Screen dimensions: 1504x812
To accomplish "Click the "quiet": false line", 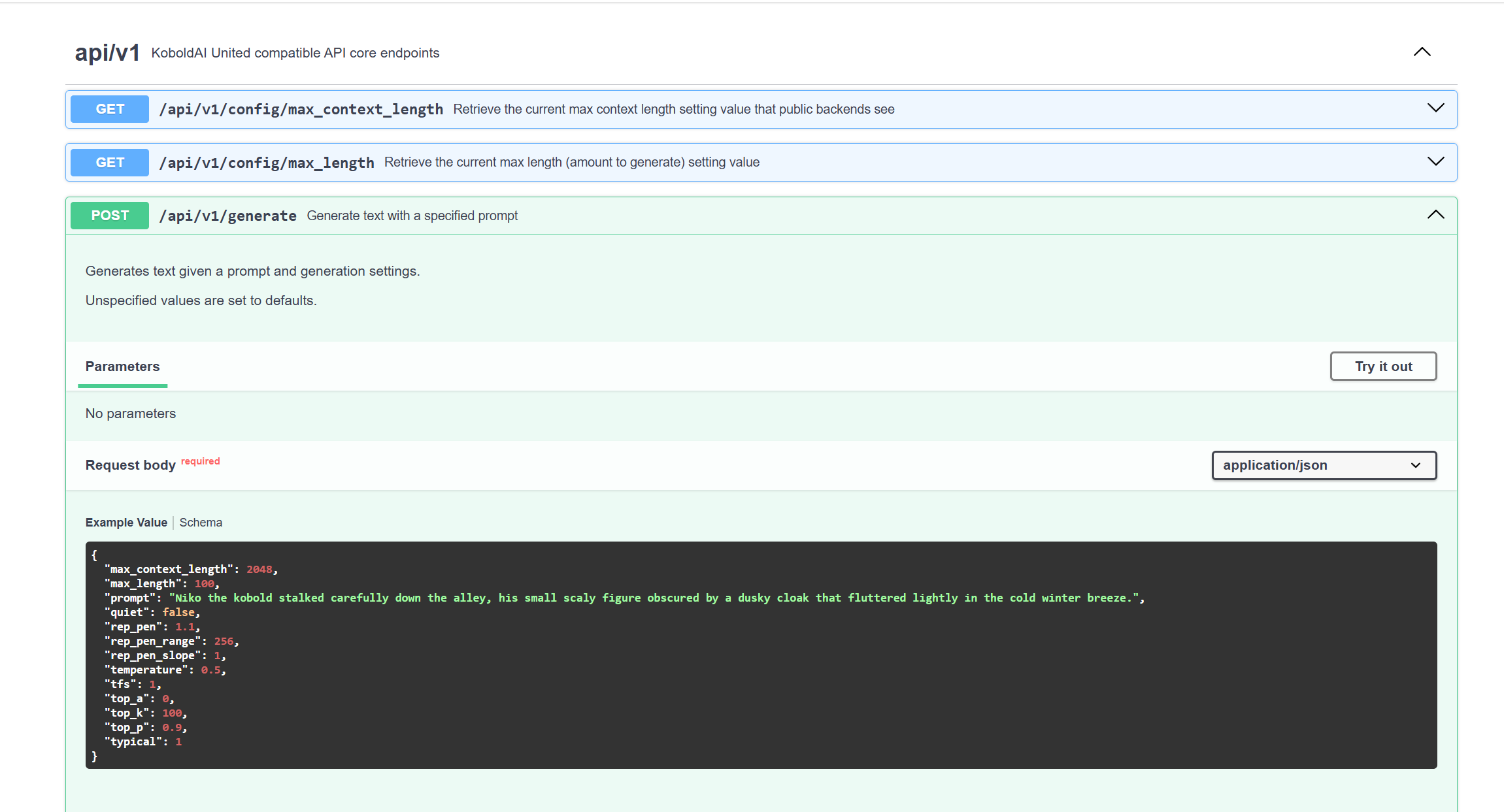I will pos(152,613).
